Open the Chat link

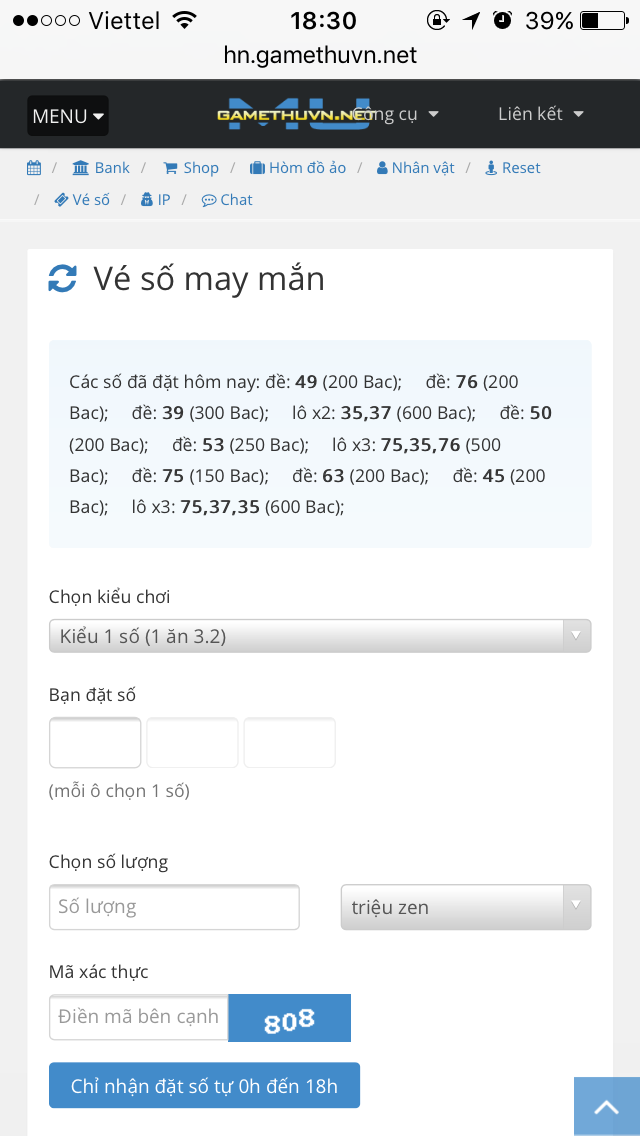click(227, 200)
